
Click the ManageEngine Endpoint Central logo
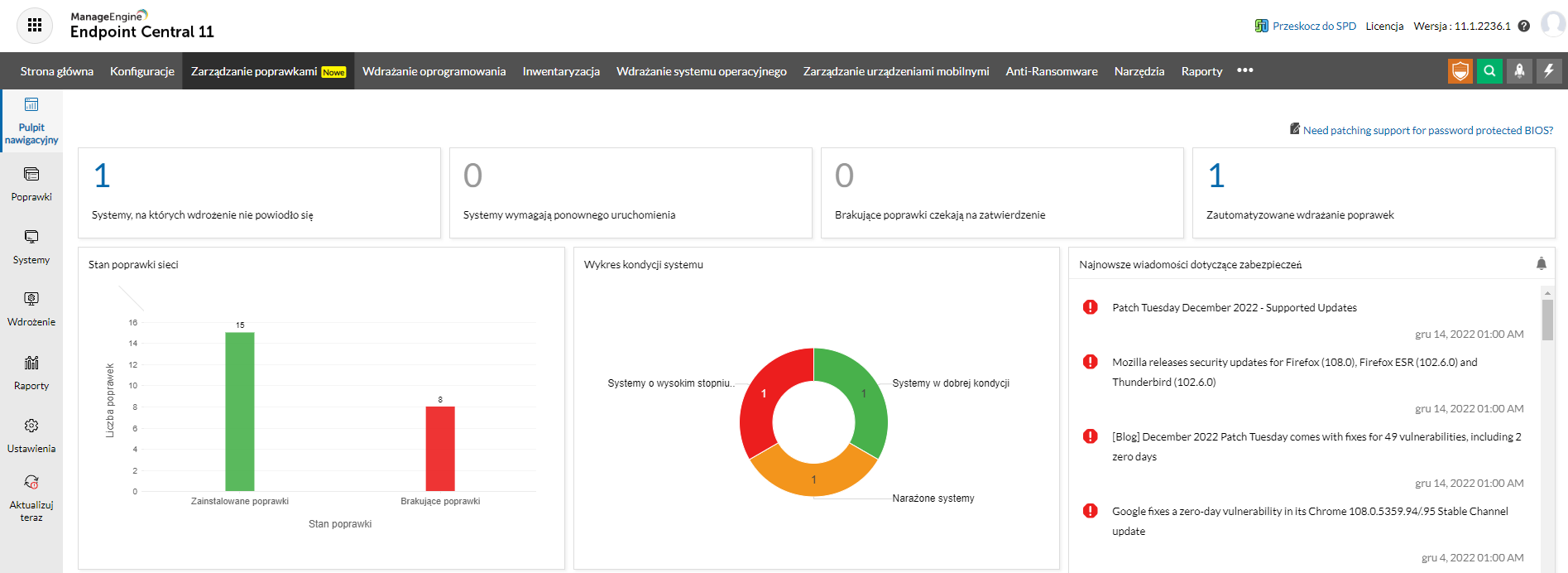(x=141, y=25)
